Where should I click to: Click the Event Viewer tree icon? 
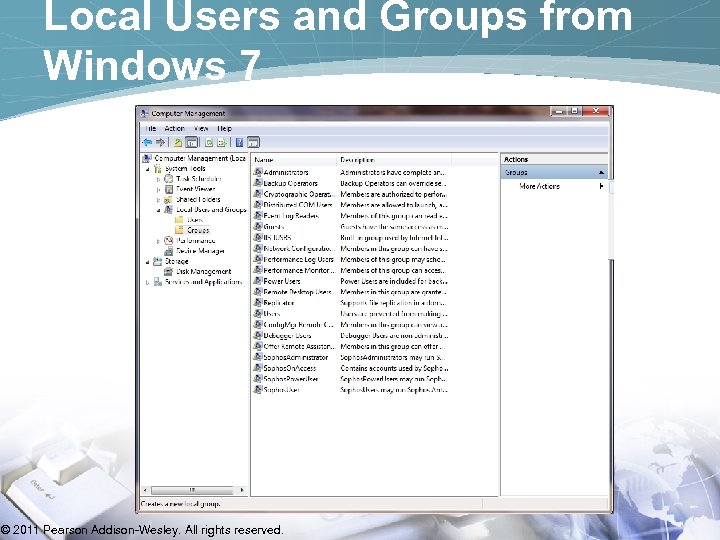point(169,189)
